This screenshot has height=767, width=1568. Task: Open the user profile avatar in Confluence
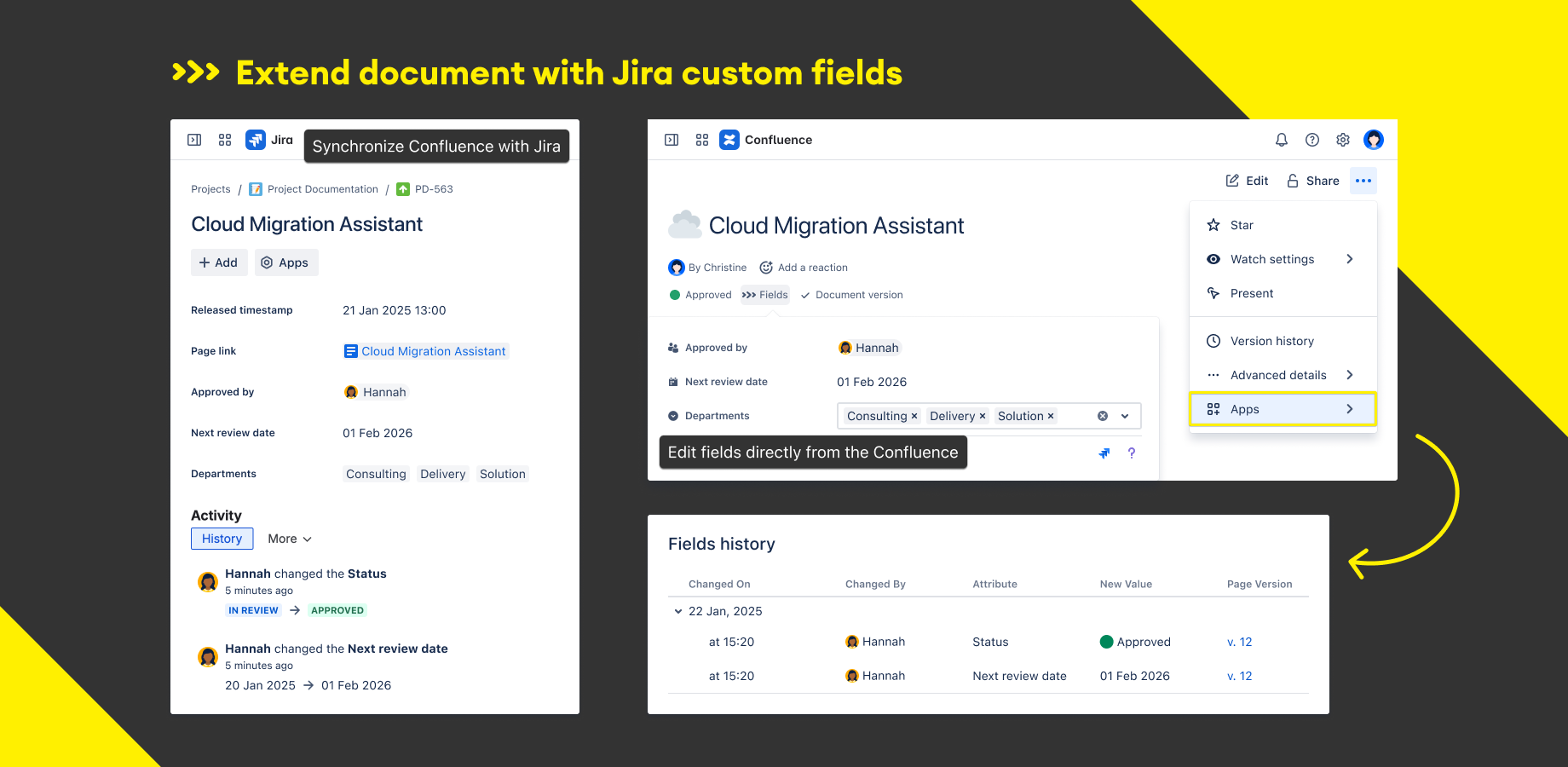coord(1374,140)
